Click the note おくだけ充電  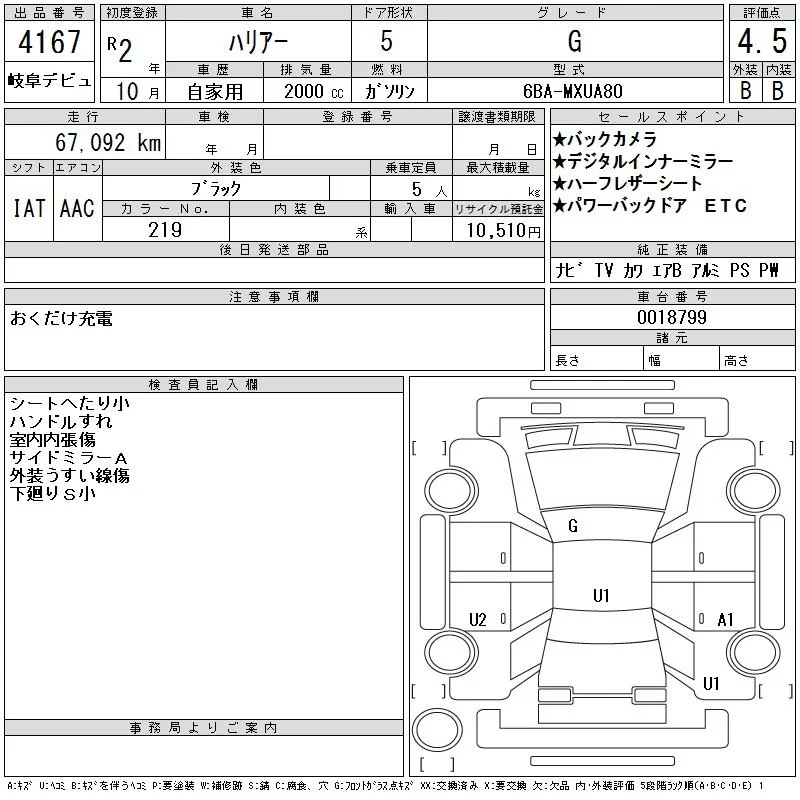tap(61, 318)
